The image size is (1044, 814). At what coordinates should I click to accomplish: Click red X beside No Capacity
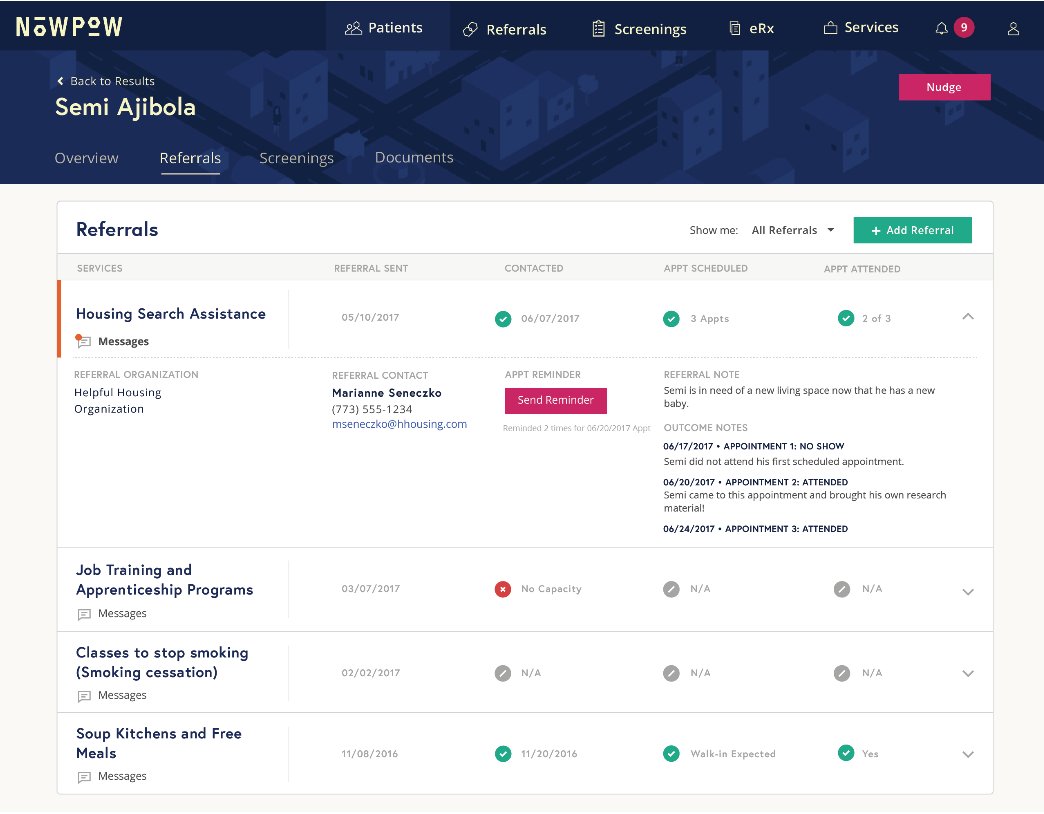click(x=503, y=589)
